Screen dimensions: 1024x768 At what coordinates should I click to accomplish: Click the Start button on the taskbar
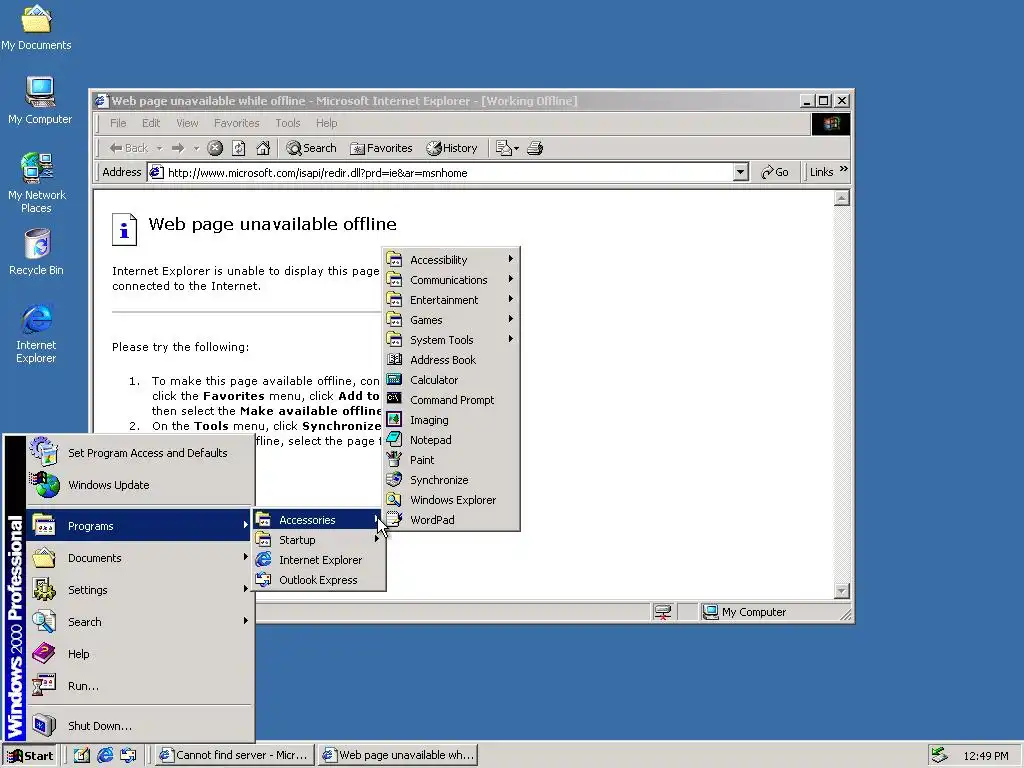pos(31,756)
